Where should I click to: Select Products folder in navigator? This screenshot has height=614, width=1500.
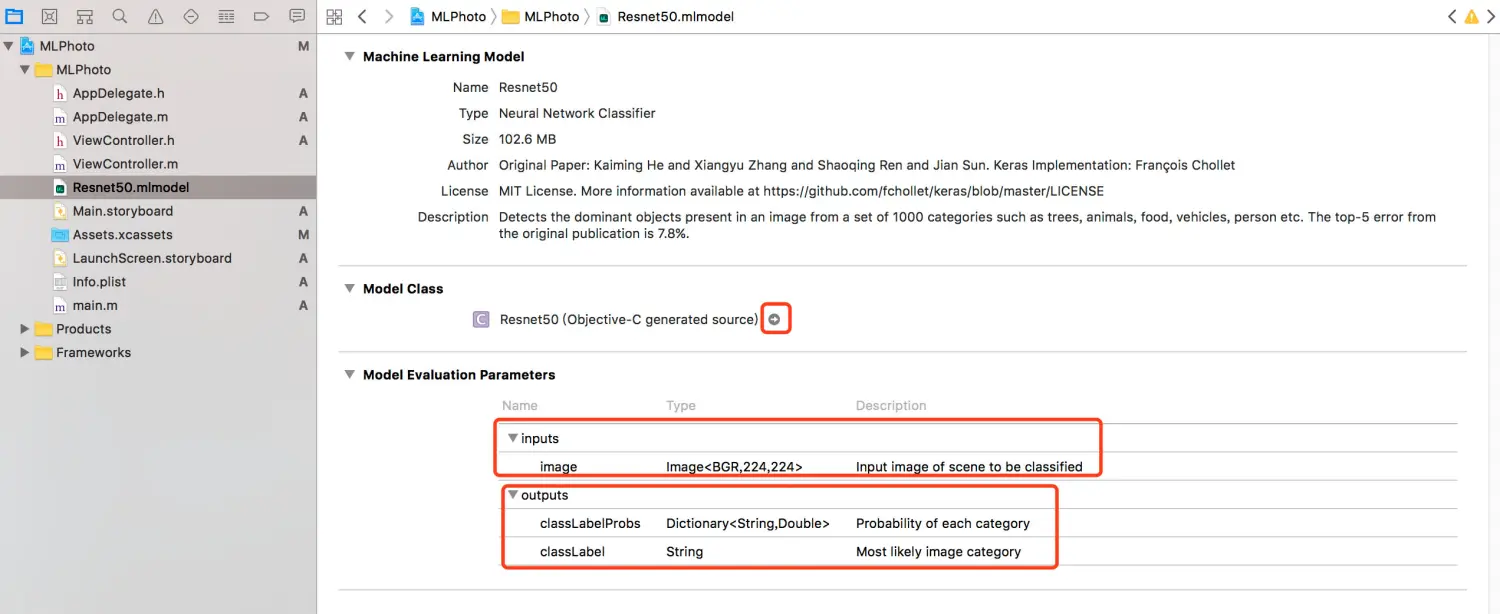84,329
